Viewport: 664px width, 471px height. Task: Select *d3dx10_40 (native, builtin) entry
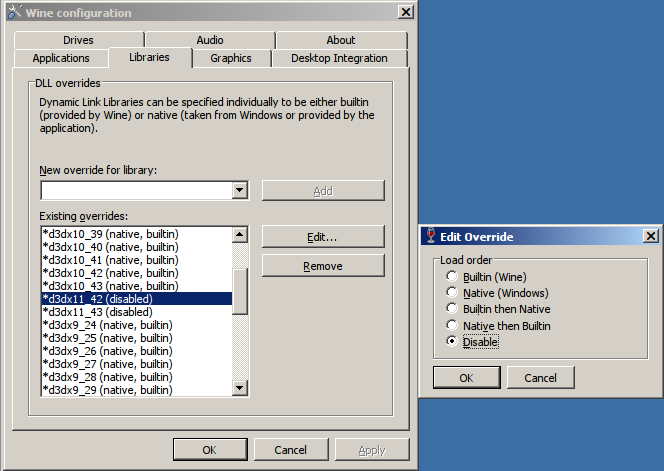pyautogui.click(x=137, y=247)
